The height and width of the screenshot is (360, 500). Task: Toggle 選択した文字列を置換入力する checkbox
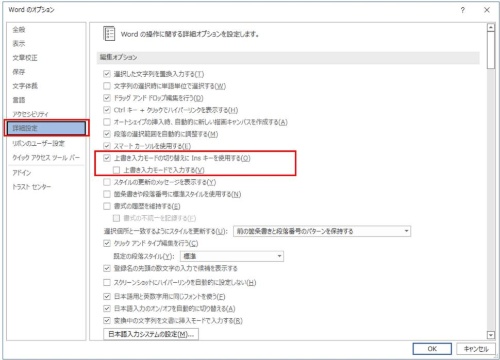(107, 74)
